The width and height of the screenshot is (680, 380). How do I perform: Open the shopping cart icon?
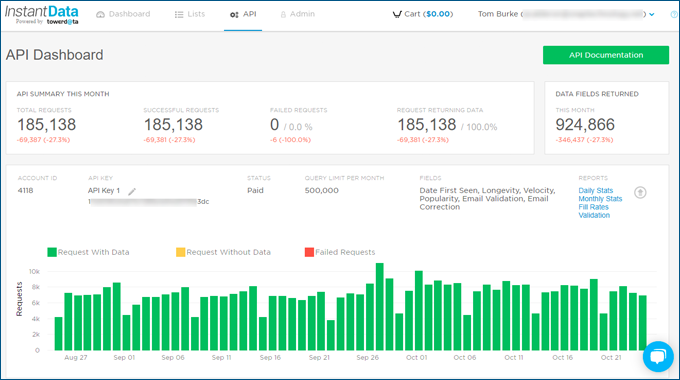397,14
